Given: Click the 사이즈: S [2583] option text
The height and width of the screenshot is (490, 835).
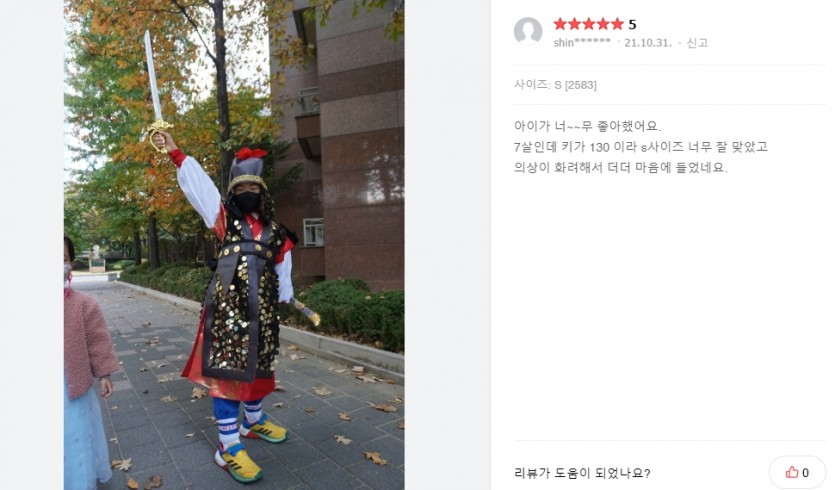Looking at the screenshot, I should 555,85.
